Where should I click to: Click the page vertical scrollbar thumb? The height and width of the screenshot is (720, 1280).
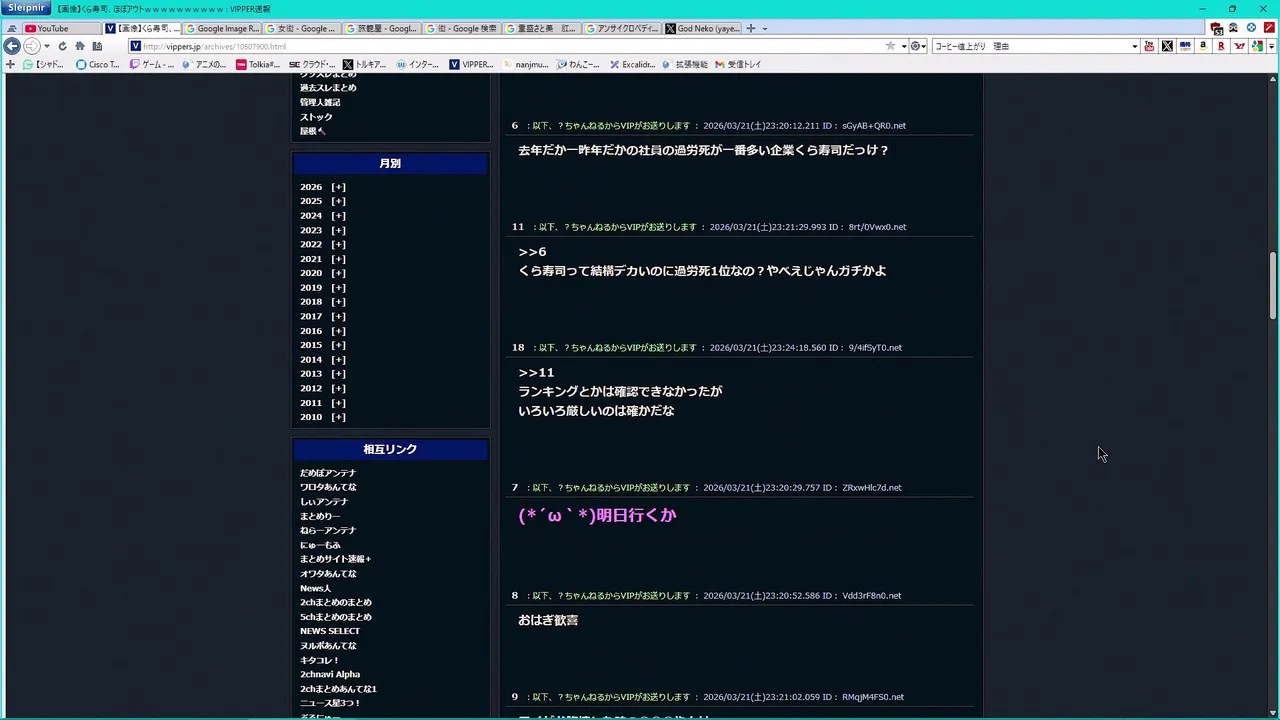1273,286
